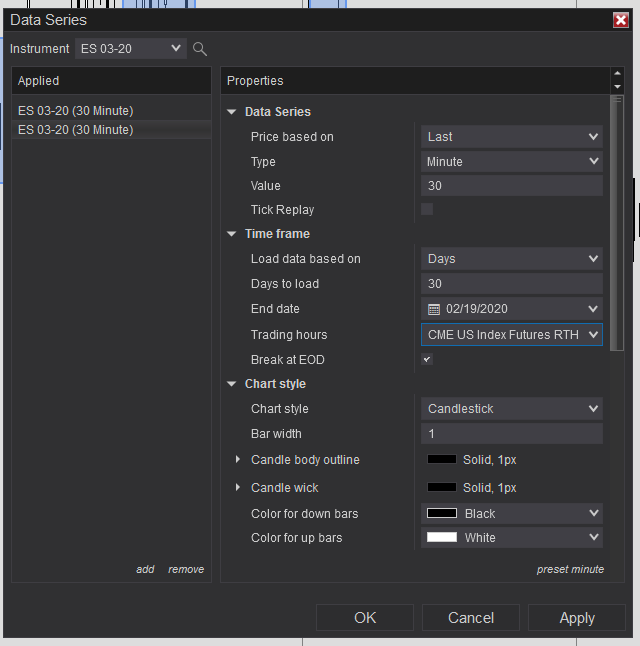Click the Cancel button

click(471, 618)
